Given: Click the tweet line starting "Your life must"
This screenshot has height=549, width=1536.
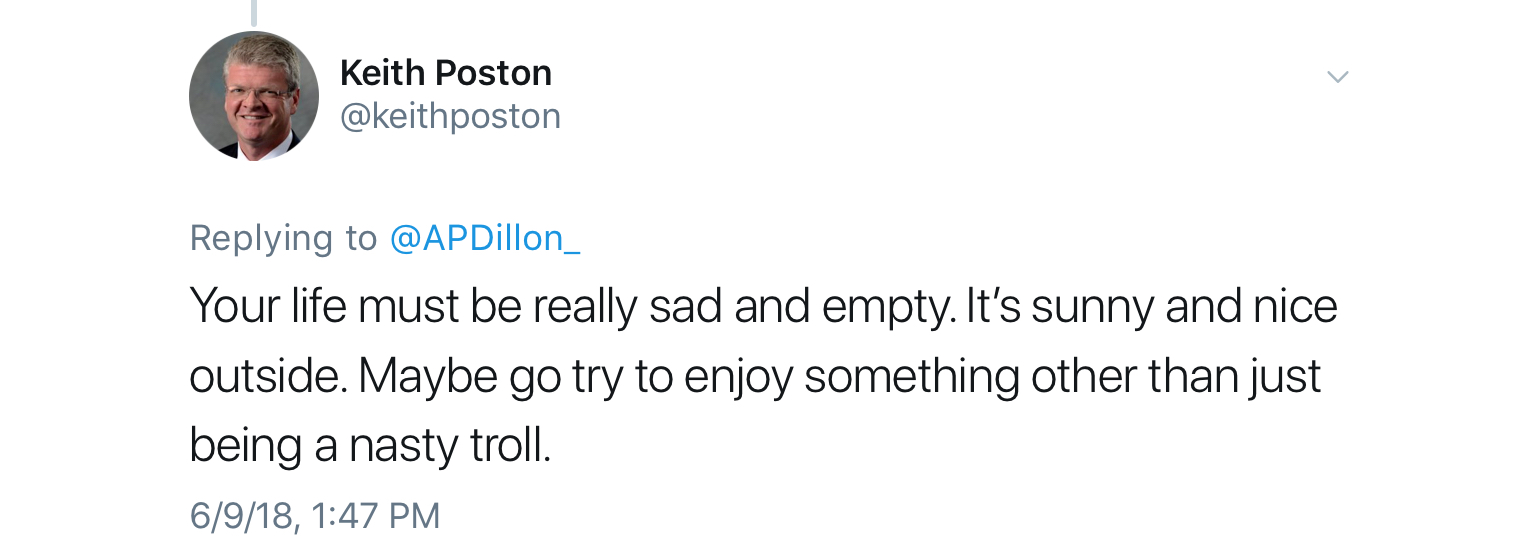Looking at the screenshot, I should click(762, 307).
